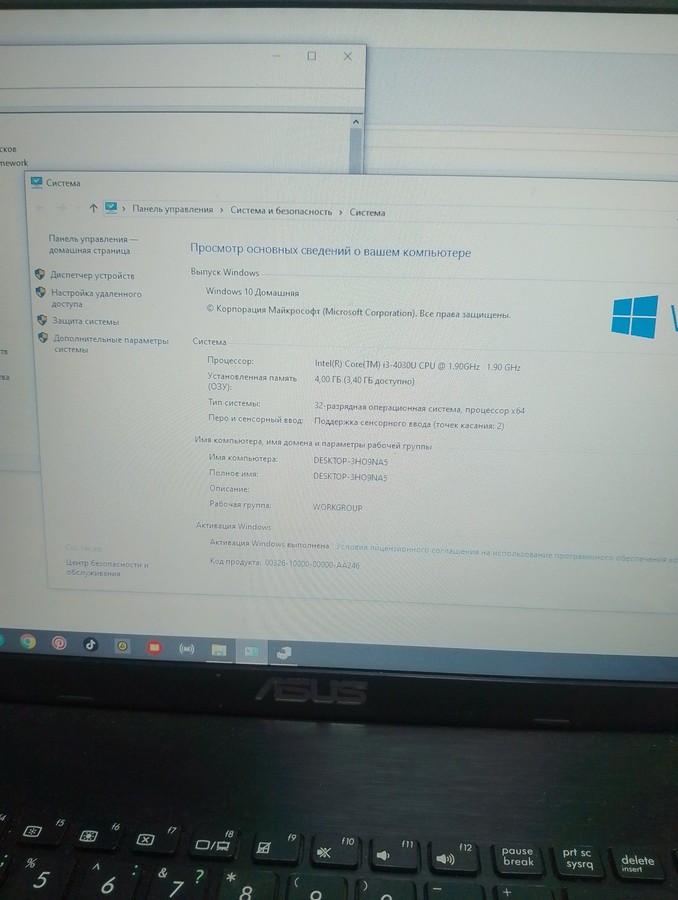This screenshot has width=678, height=900.
Task: Expand chevron after the computer icon
Action: point(123,208)
